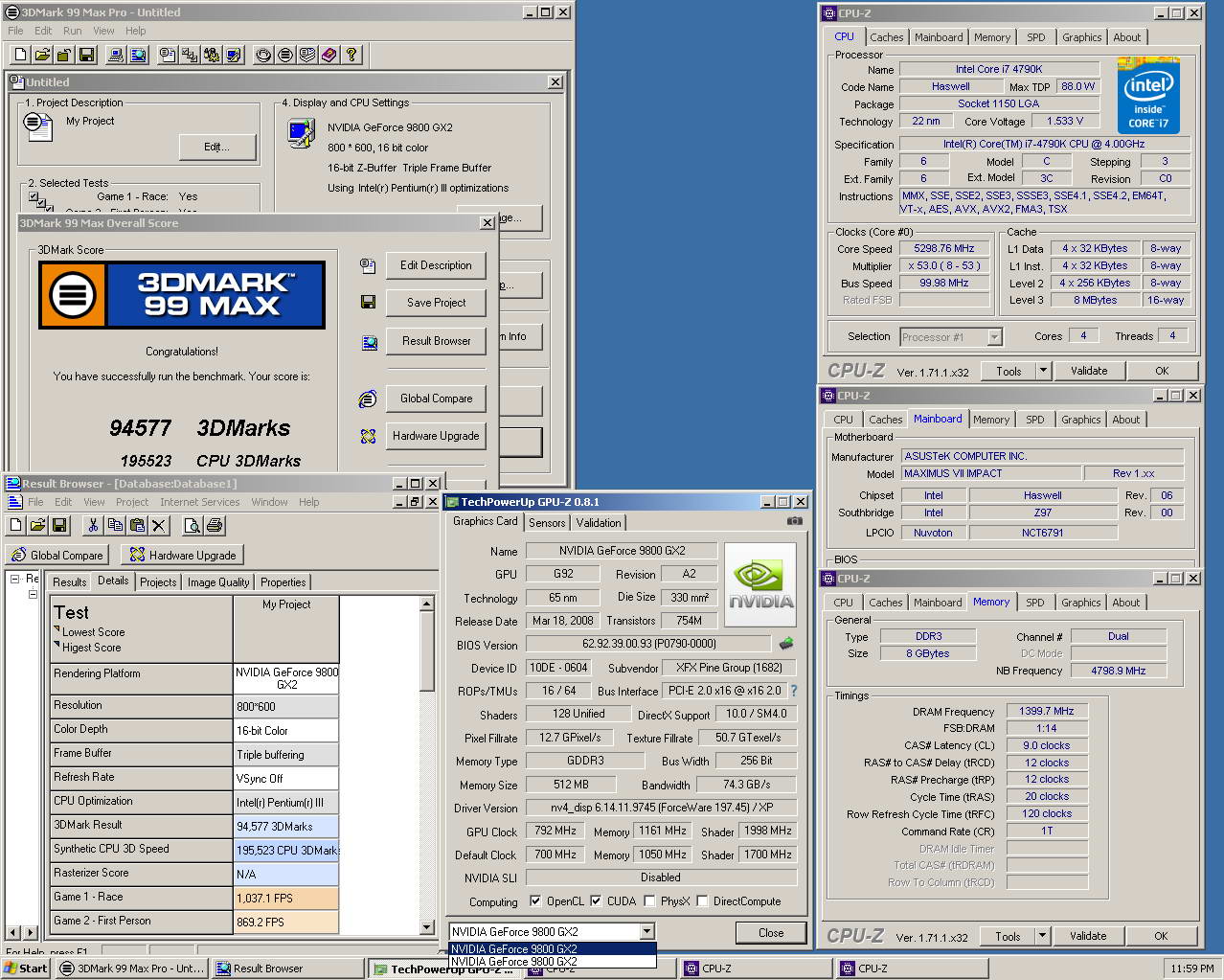The image size is (1224, 980).
Task: Switch to TechPowerUp GPU-Z in the taskbar
Action: tap(447, 969)
